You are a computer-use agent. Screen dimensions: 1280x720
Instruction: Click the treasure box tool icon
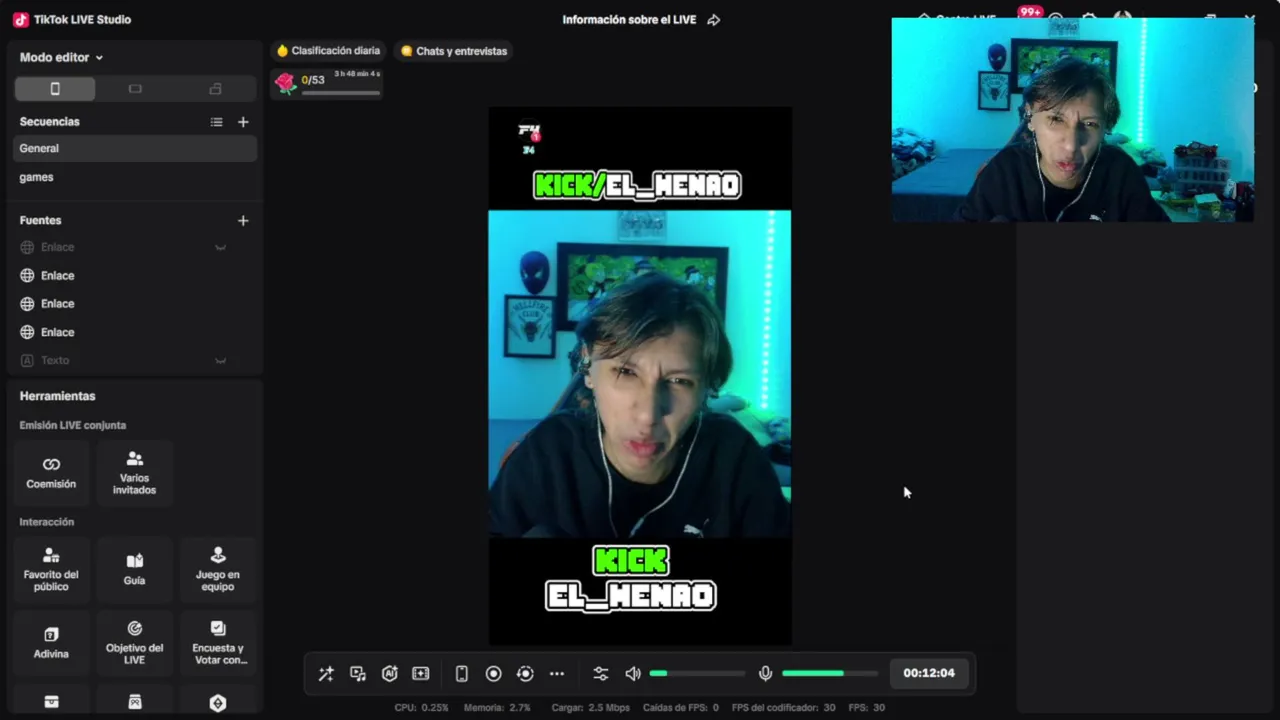[x=51, y=702]
